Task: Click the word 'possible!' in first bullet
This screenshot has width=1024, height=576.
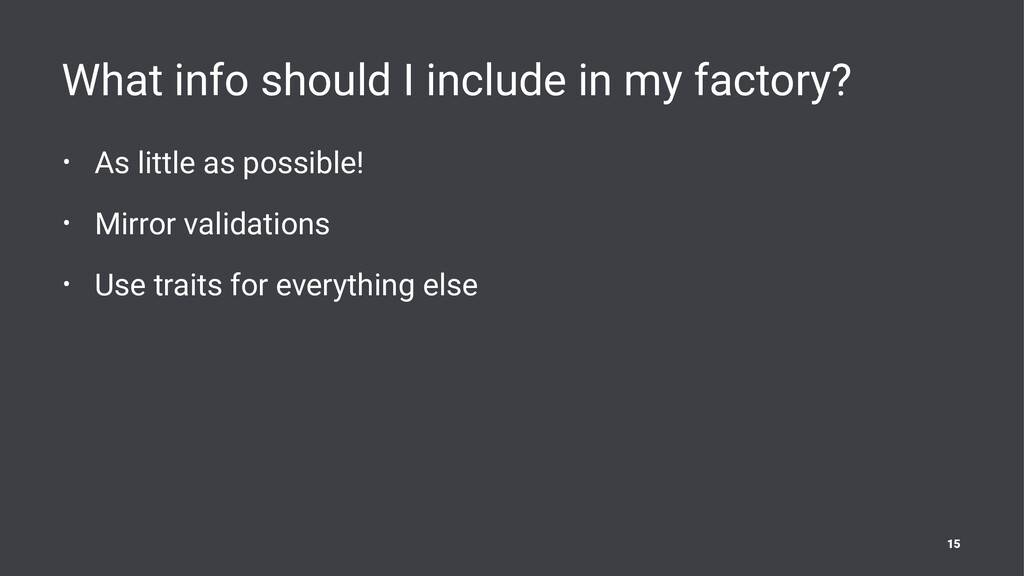Action: [x=303, y=165]
